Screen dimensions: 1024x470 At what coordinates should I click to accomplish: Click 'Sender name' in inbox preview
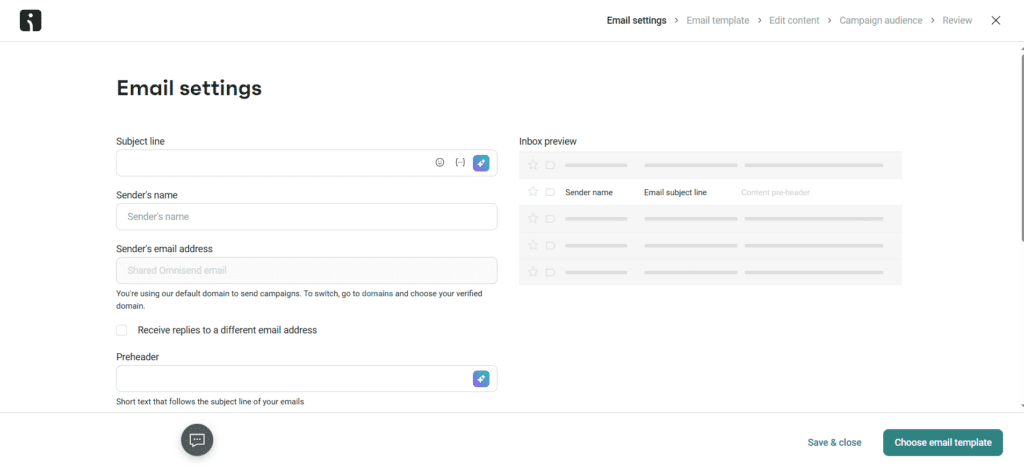[589, 193]
